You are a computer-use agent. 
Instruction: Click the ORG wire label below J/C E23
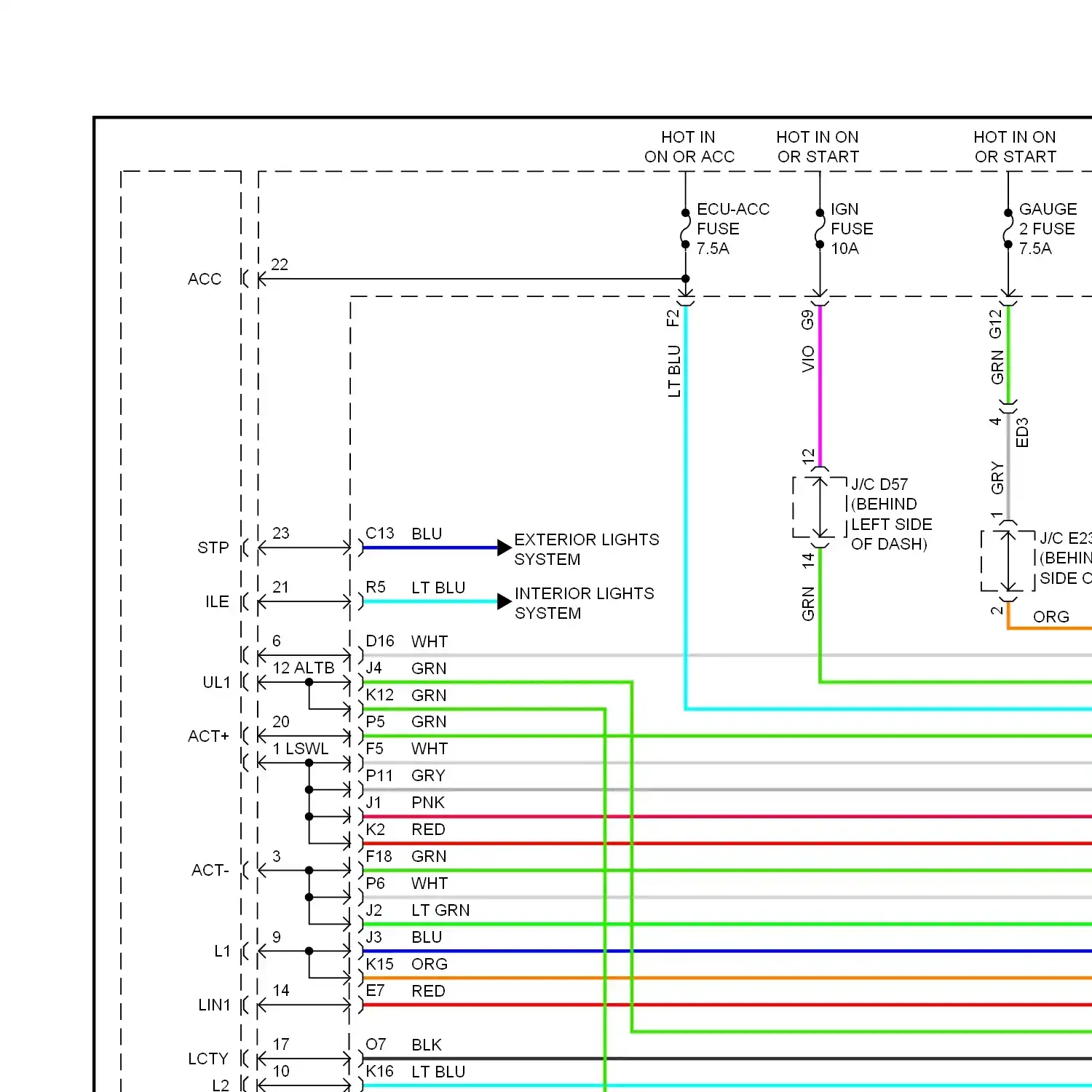click(x=1051, y=617)
